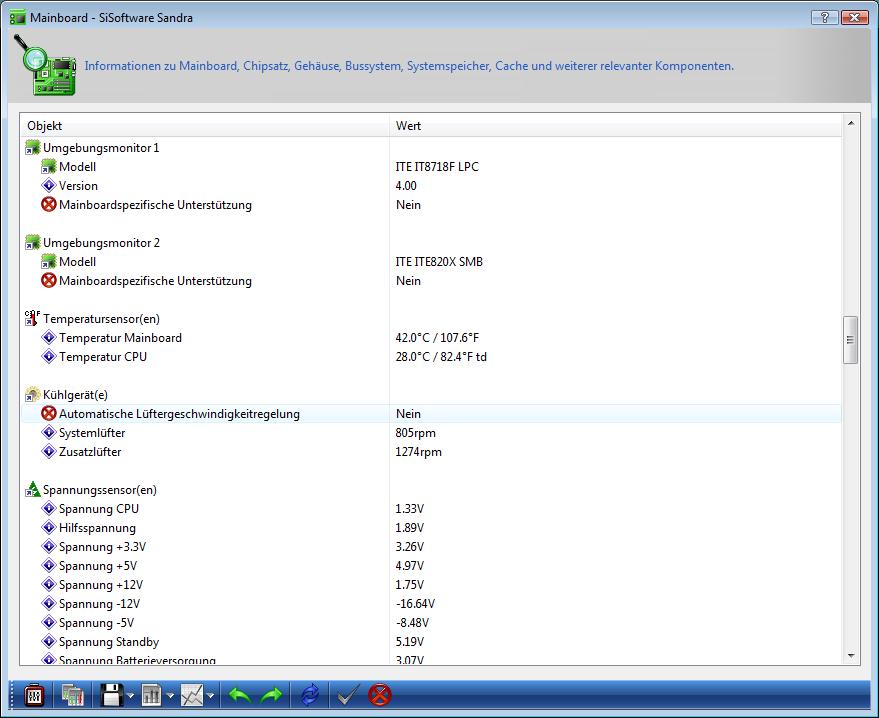Image resolution: width=879 pixels, height=718 pixels.
Task: Select the Spannung -12V row
Action: point(431,604)
